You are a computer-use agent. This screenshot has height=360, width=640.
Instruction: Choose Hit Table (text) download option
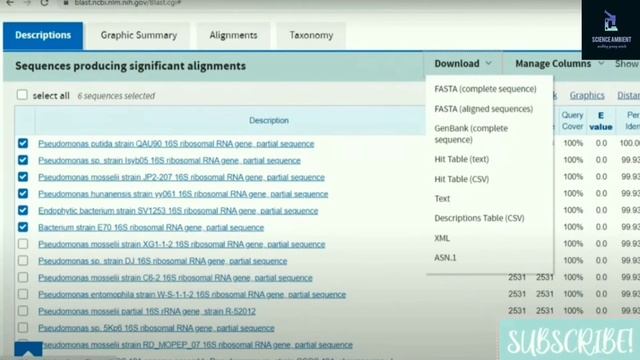(462, 159)
